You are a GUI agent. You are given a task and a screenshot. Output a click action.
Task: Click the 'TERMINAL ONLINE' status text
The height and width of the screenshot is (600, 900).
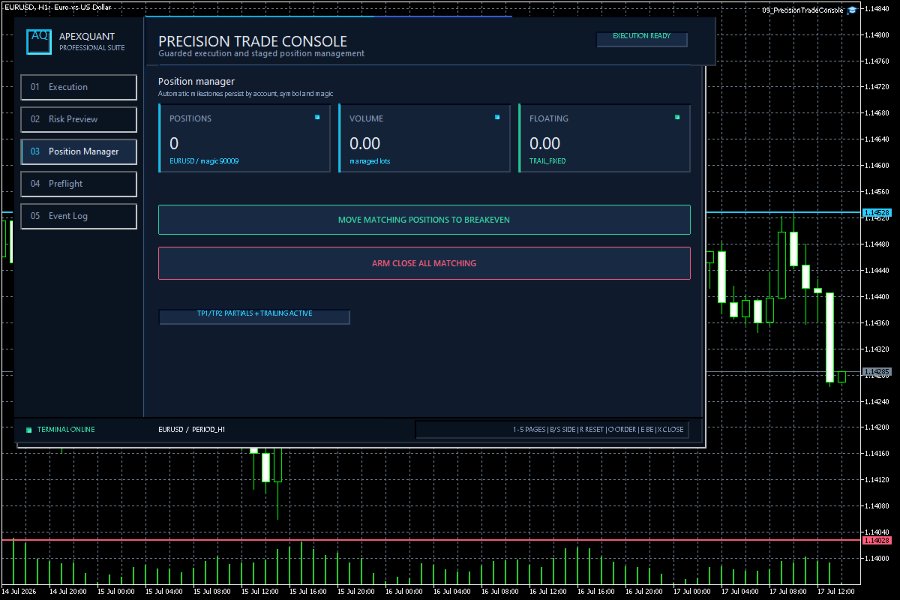[x=66, y=429]
